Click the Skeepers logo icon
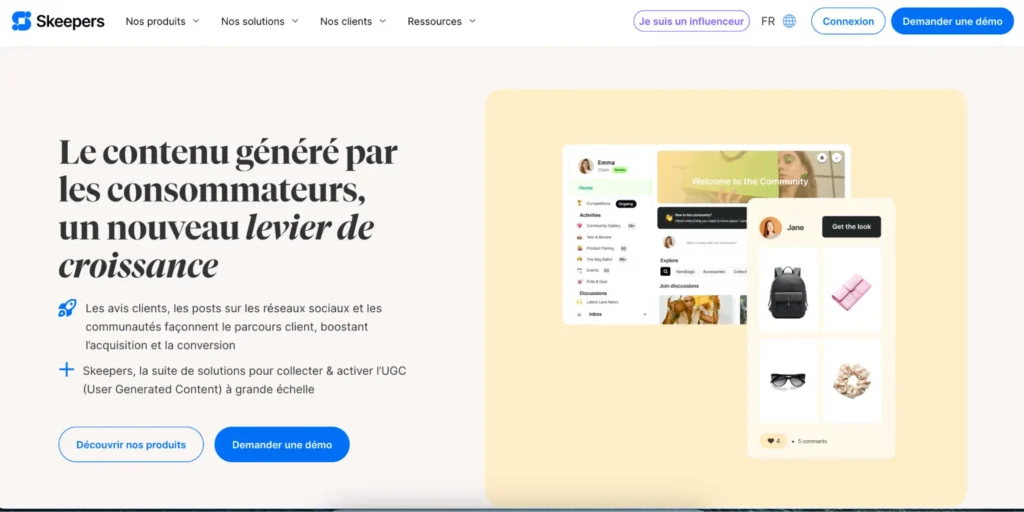Image resolution: width=1024 pixels, height=512 pixels. [x=22, y=21]
